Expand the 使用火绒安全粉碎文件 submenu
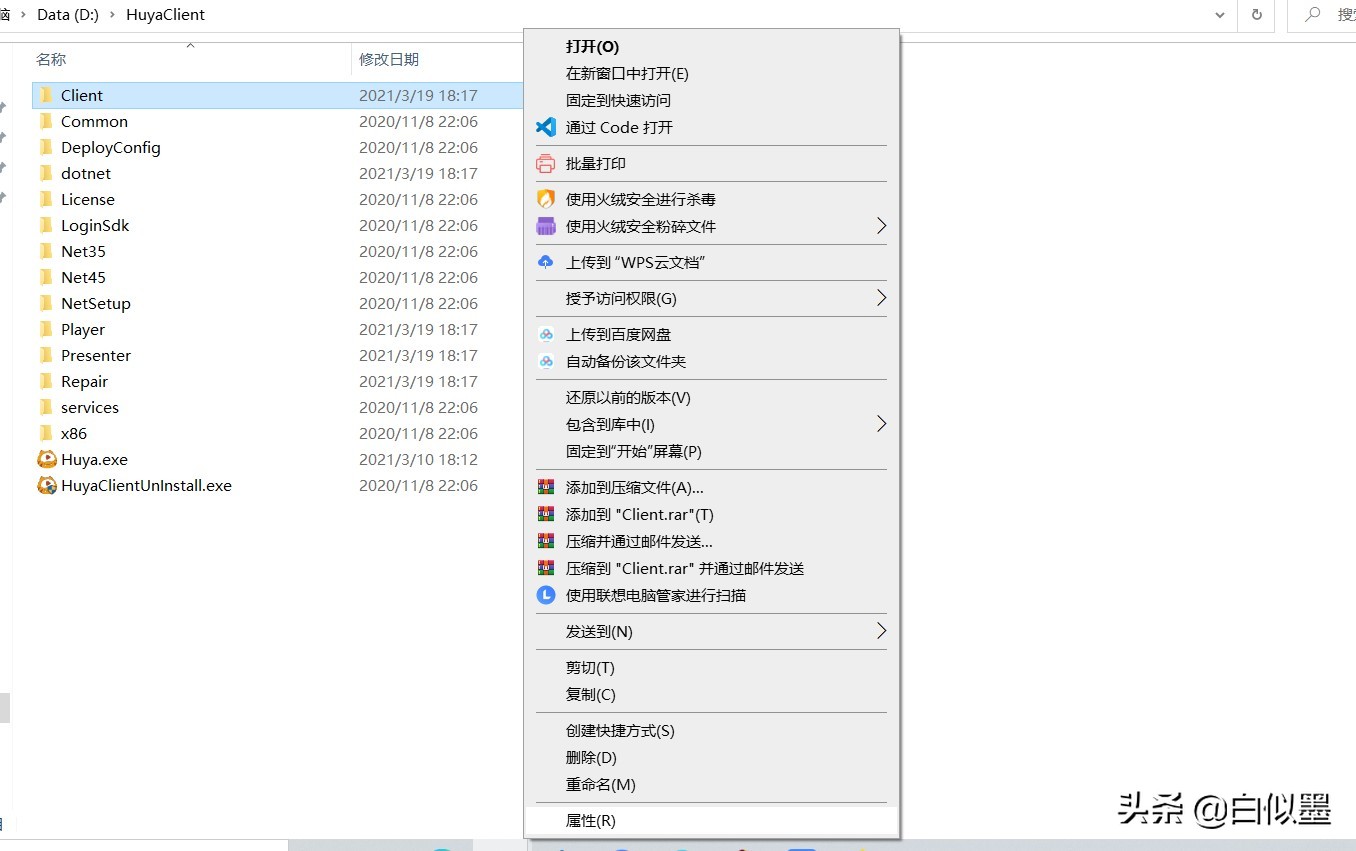The image size is (1356, 851). 881,226
